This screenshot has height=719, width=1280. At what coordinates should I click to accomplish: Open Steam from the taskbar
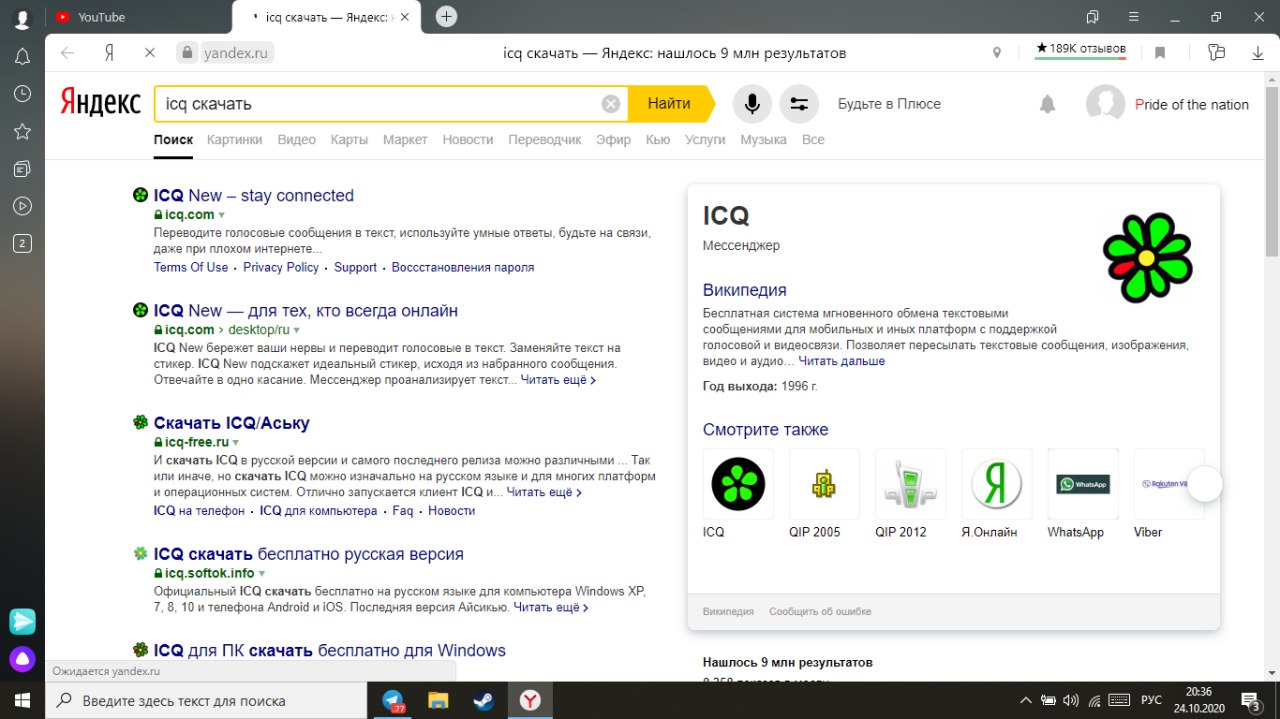(484, 700)
